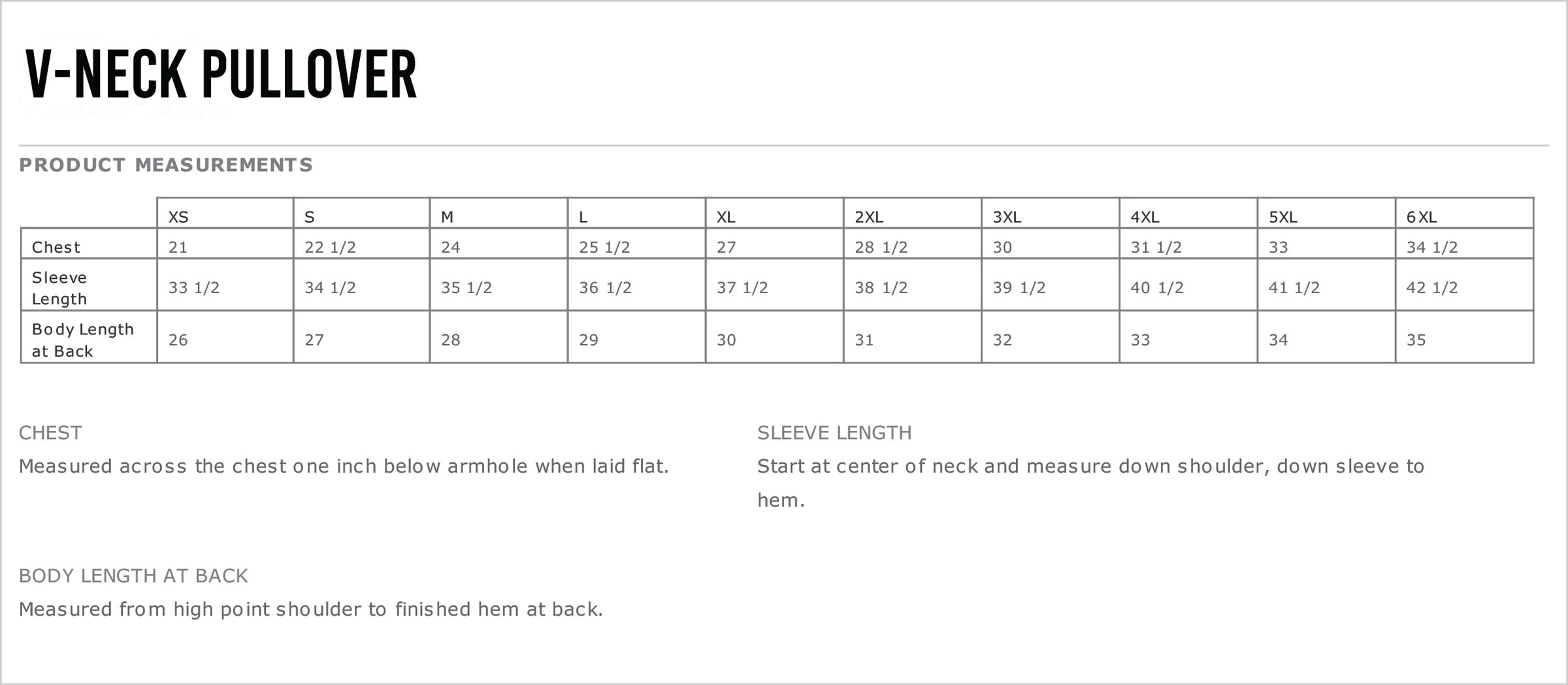Select the sleeve length value for 5XL

click(1294, 288)
